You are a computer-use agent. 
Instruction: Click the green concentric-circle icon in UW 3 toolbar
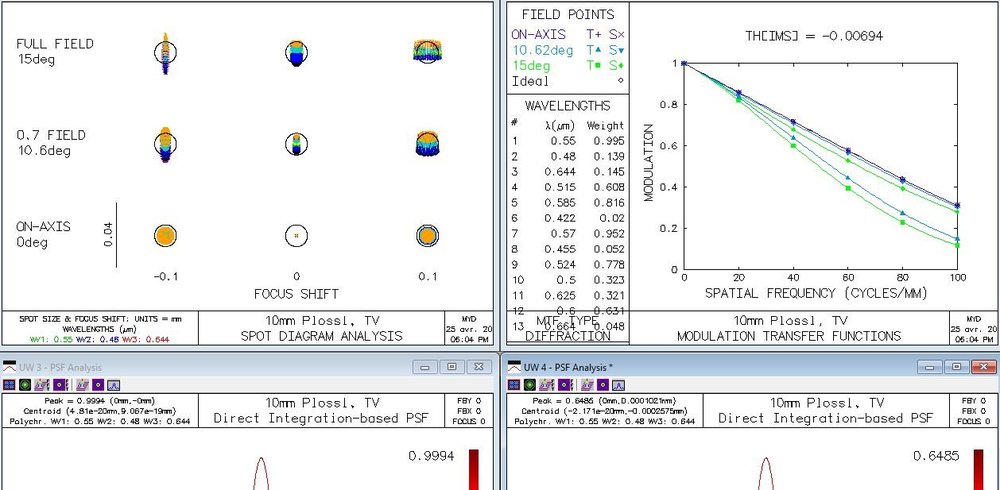point(25,385)
